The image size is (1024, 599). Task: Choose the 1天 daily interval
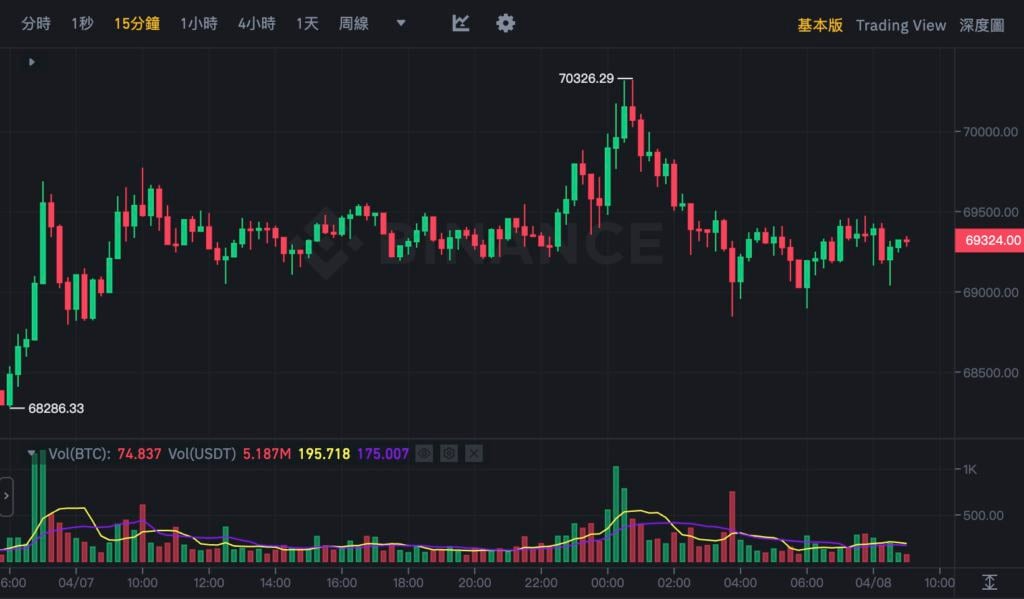[307, 24]
